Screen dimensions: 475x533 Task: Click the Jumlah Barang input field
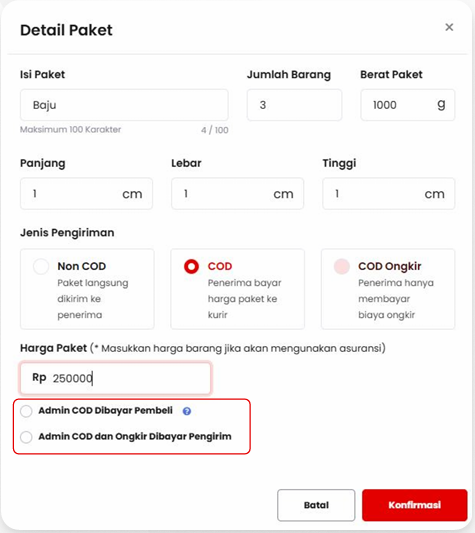pos(294,105)
